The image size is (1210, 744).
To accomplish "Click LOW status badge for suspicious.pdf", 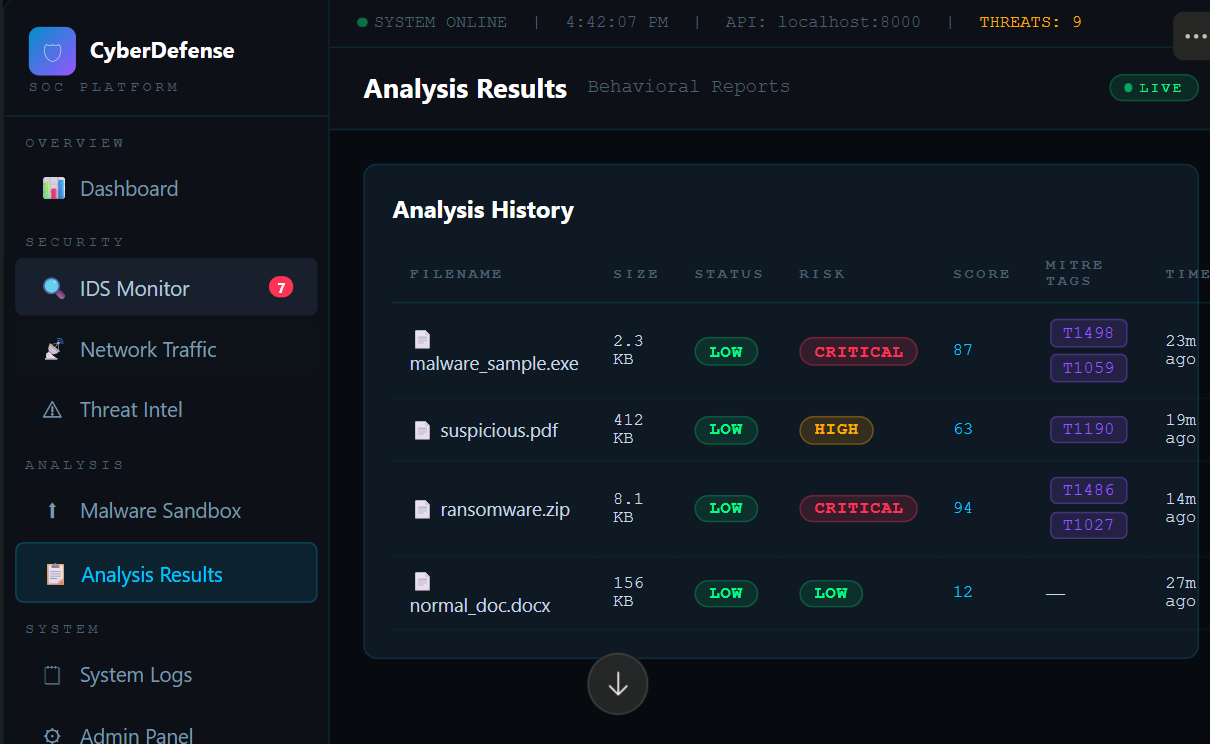I will coord(726,430).
